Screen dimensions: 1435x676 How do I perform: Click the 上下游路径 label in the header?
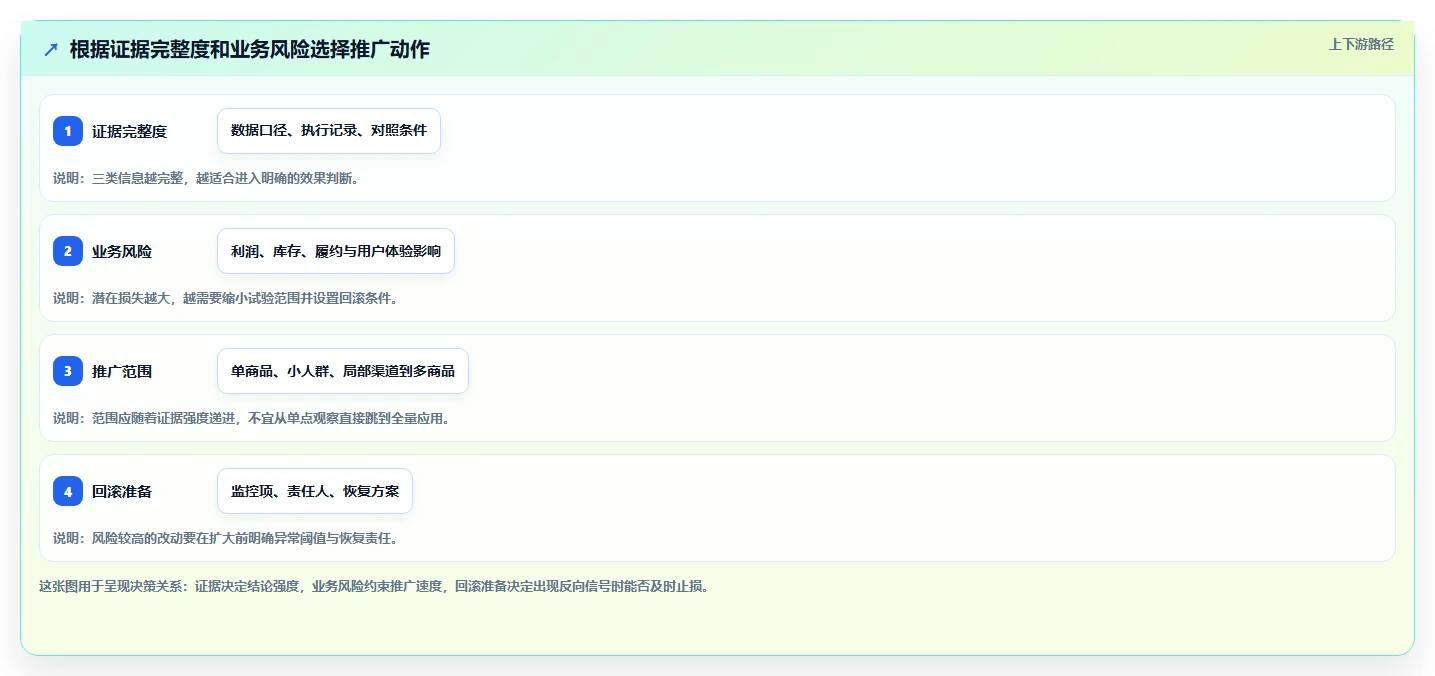coord(1361,44)
